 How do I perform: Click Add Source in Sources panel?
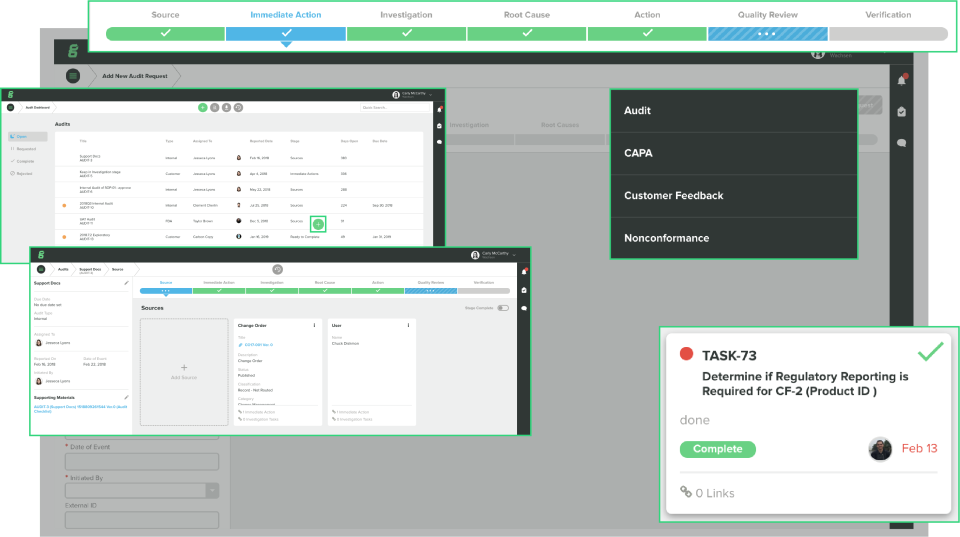click(184, 372)
